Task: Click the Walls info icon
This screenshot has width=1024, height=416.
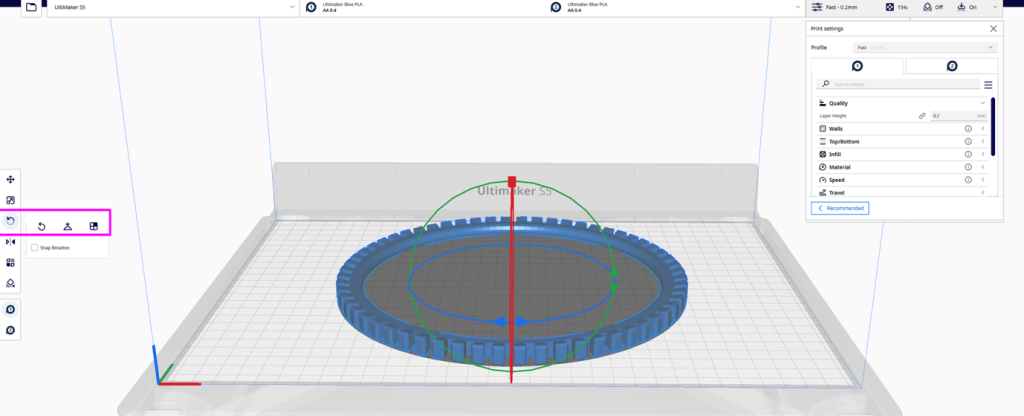Action: coord(968,129)
